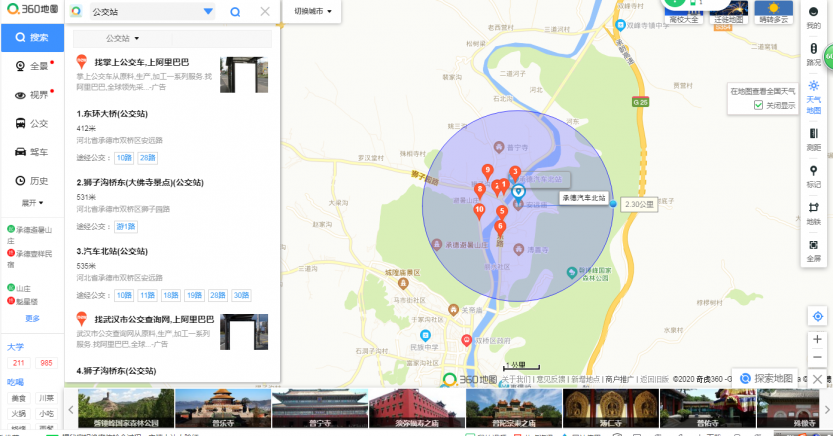Image resolution: width=833 pixels, height=436 pixels.
Task: Open the 公交 bus route planner
Action: (31, 123)
